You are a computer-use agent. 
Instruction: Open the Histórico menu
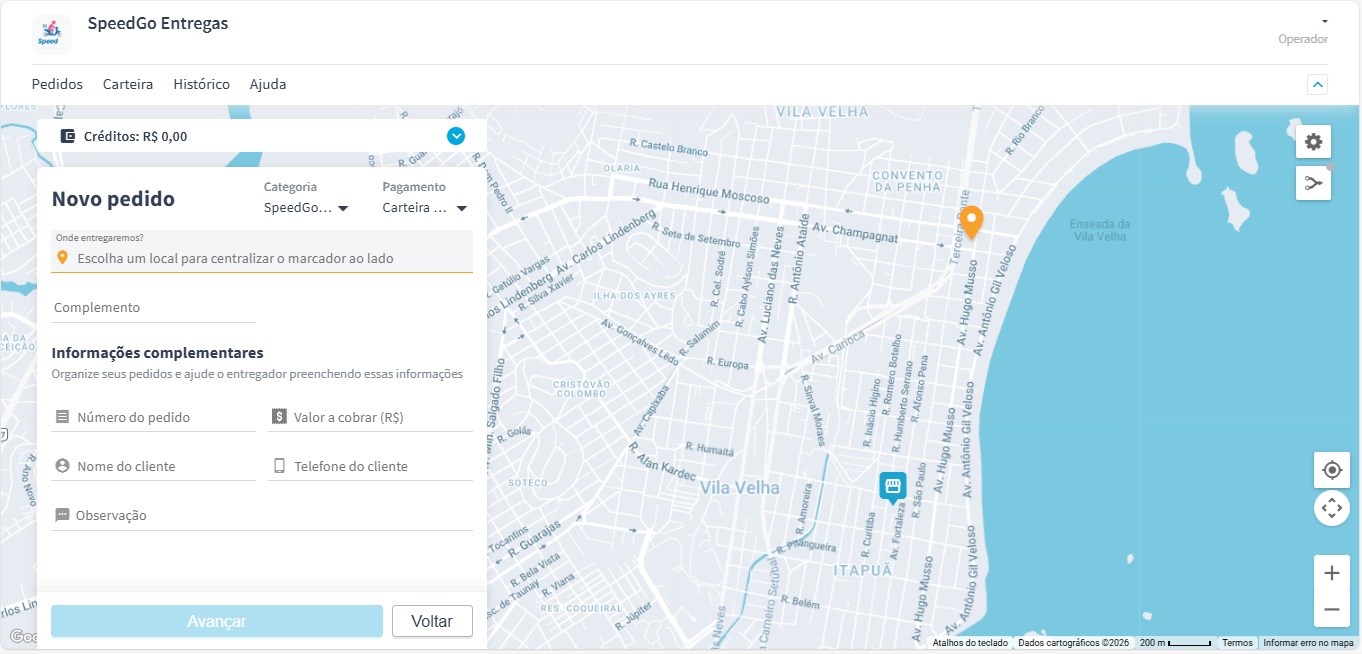pos(201,84)
